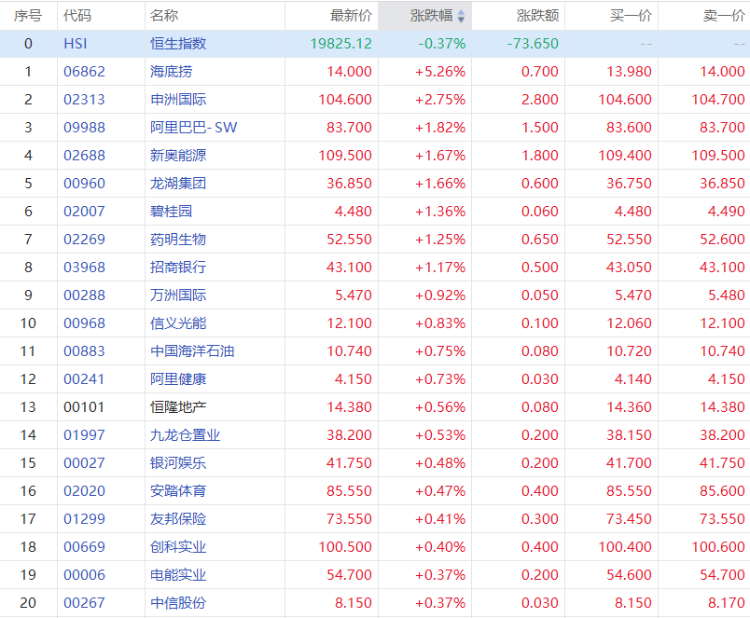
Task: Select the 恒隆地产 row name
Action: (178, 408)
